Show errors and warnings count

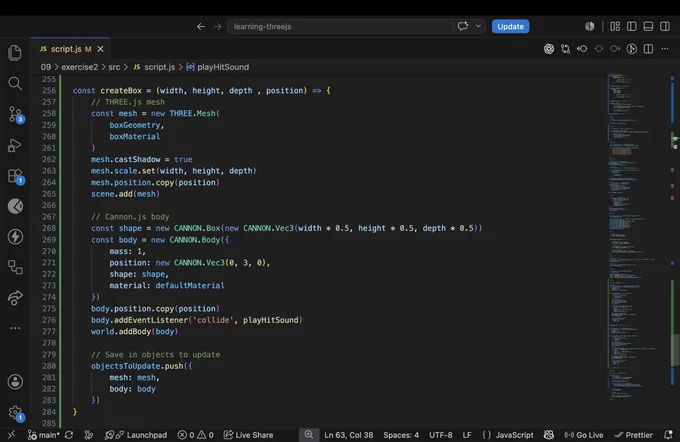pyautogui.click(x=196, y=435)
